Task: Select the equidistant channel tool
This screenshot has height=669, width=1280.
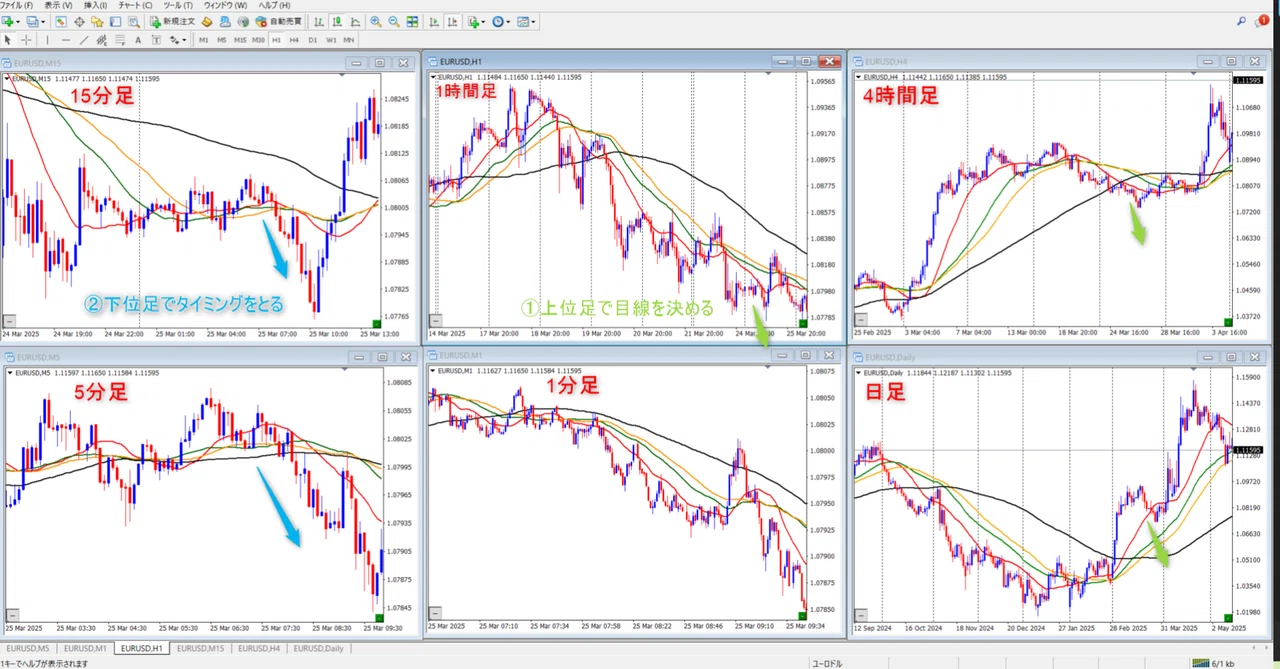Action: [x=102, y=40]
